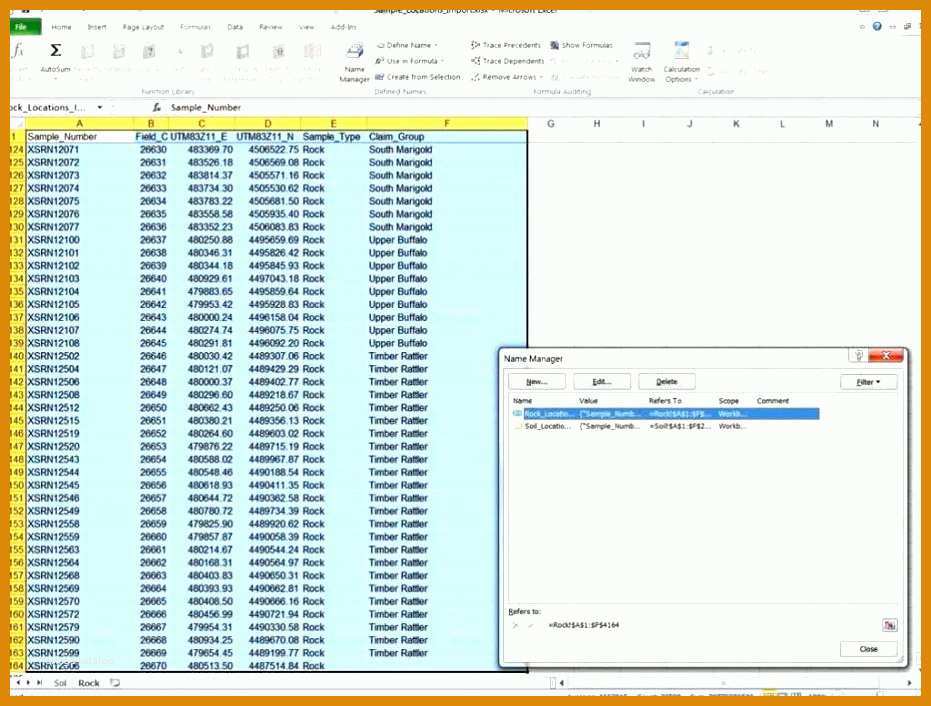Switch to the Page Layout ribbon tab
Image resolution: width=931 pixels, height=706 pixels.
tap(143, 27)
